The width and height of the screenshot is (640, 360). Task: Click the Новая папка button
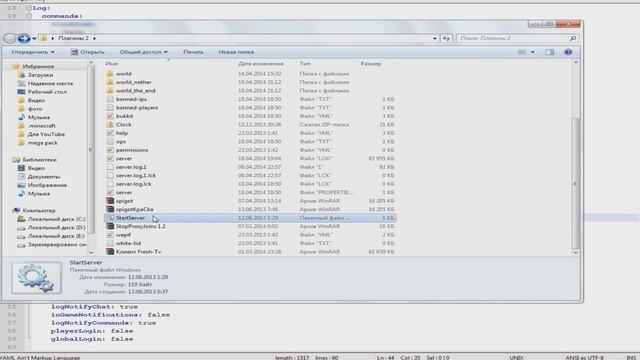click(x=236, y=52)
